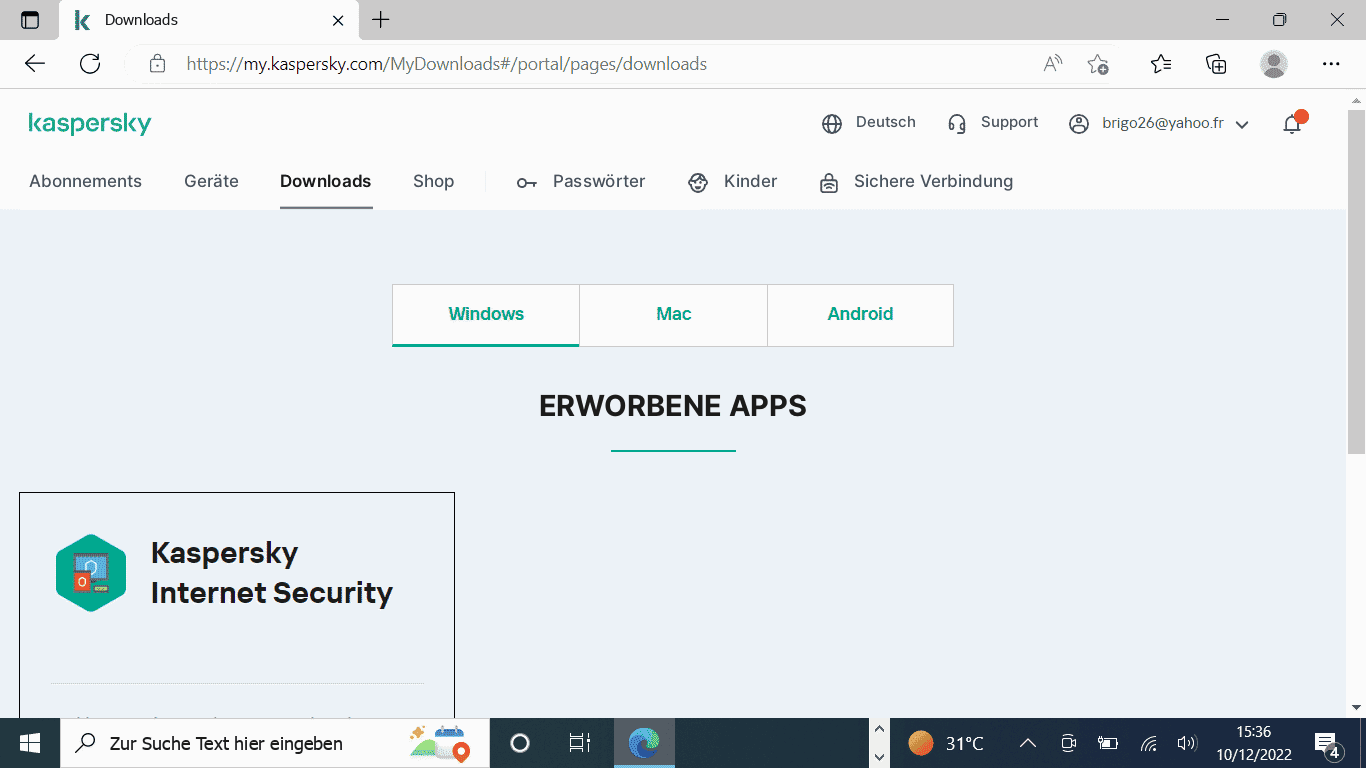Click the Microsoft Edge taskbar icon
This screenshot has height=768, width=1366.
[x=644, y=743]
